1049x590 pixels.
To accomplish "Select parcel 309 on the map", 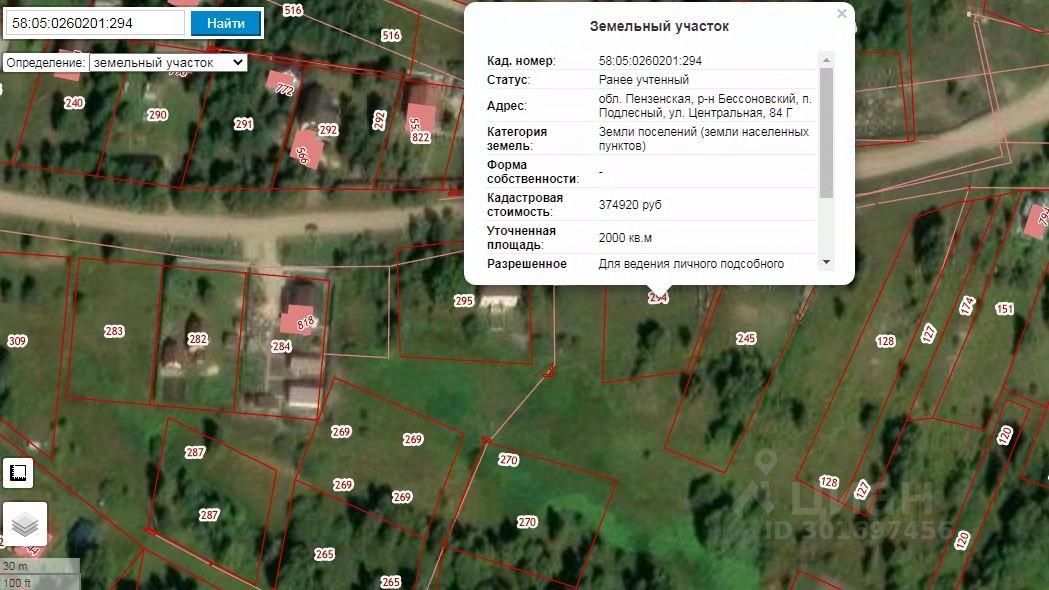I will click(17, 341).
